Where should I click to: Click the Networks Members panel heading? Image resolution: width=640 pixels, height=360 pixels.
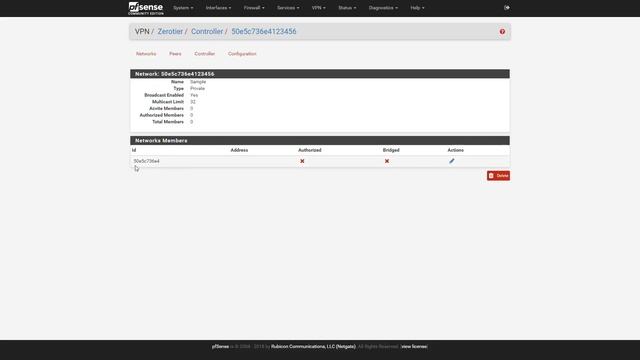pos(320,140)
